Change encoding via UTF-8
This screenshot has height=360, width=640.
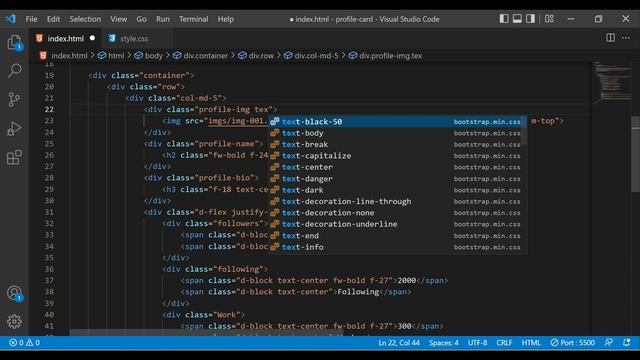(478, 342)
